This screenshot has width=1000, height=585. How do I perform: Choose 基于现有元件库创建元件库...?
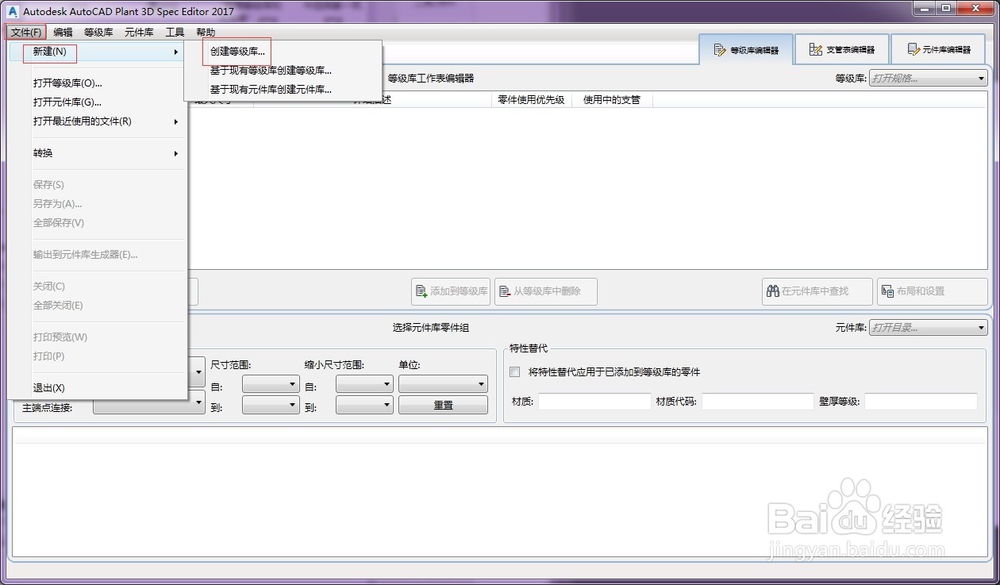click(x=270, y=90)
